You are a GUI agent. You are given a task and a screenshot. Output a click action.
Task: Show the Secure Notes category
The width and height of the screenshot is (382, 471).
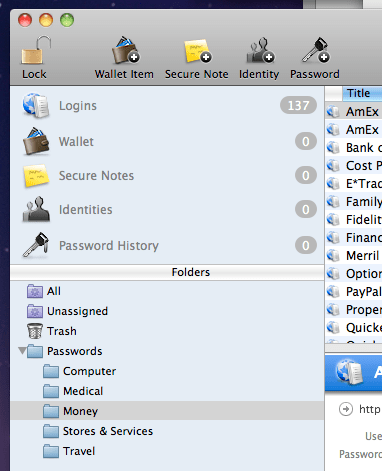[x=167, y=176]
